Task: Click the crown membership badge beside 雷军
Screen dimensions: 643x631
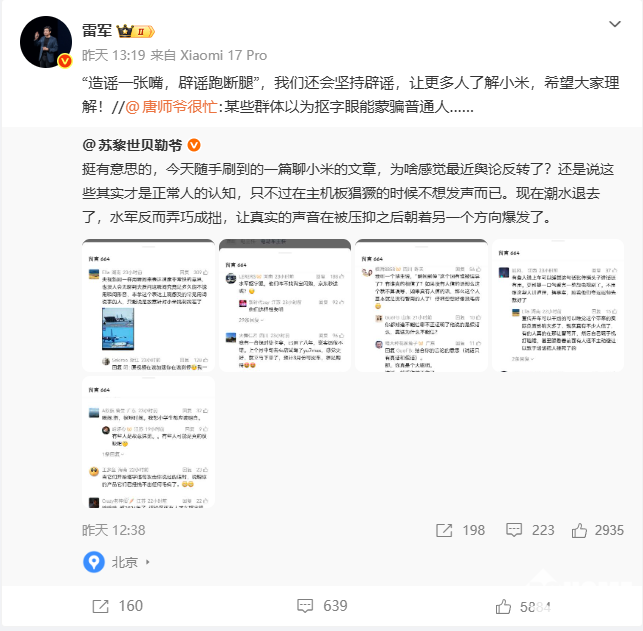Action: (x=136, y=31)
